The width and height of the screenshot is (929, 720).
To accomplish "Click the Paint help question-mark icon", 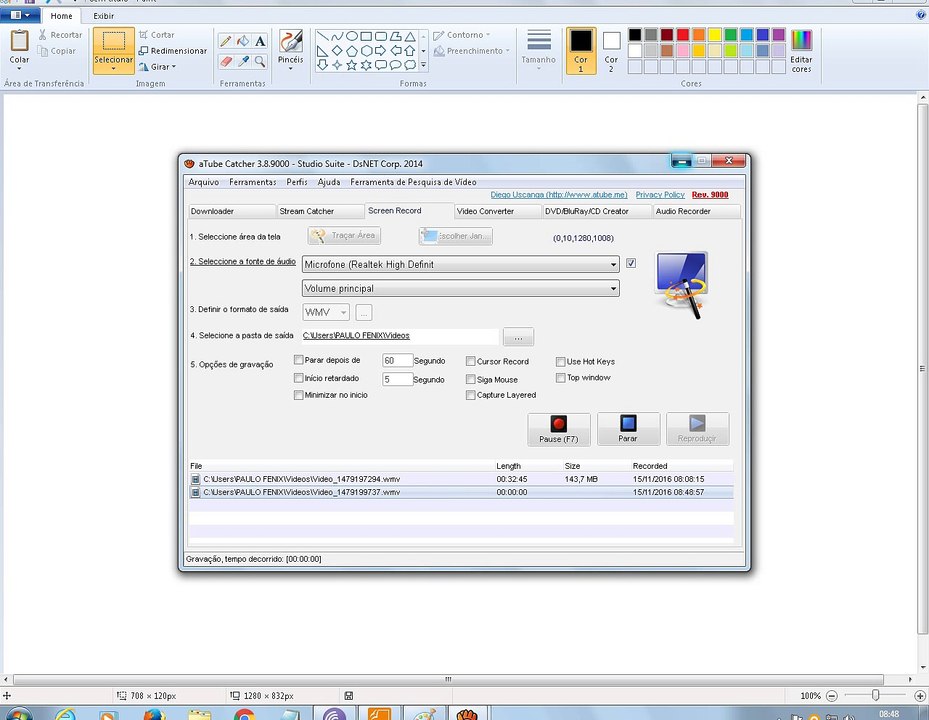I will click(920, 15).
